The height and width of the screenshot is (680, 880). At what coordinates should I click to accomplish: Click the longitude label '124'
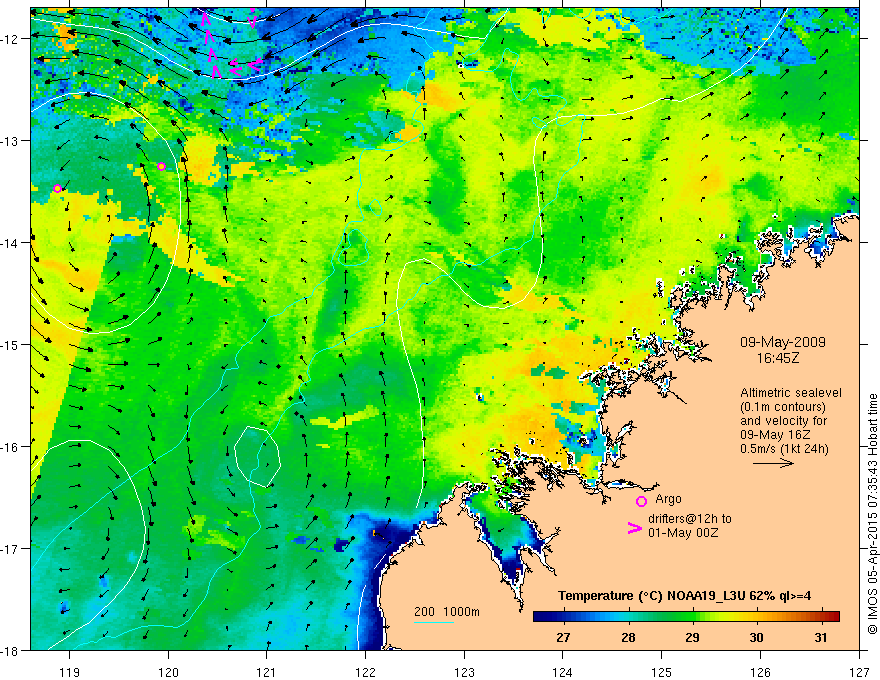click(563, 673)
